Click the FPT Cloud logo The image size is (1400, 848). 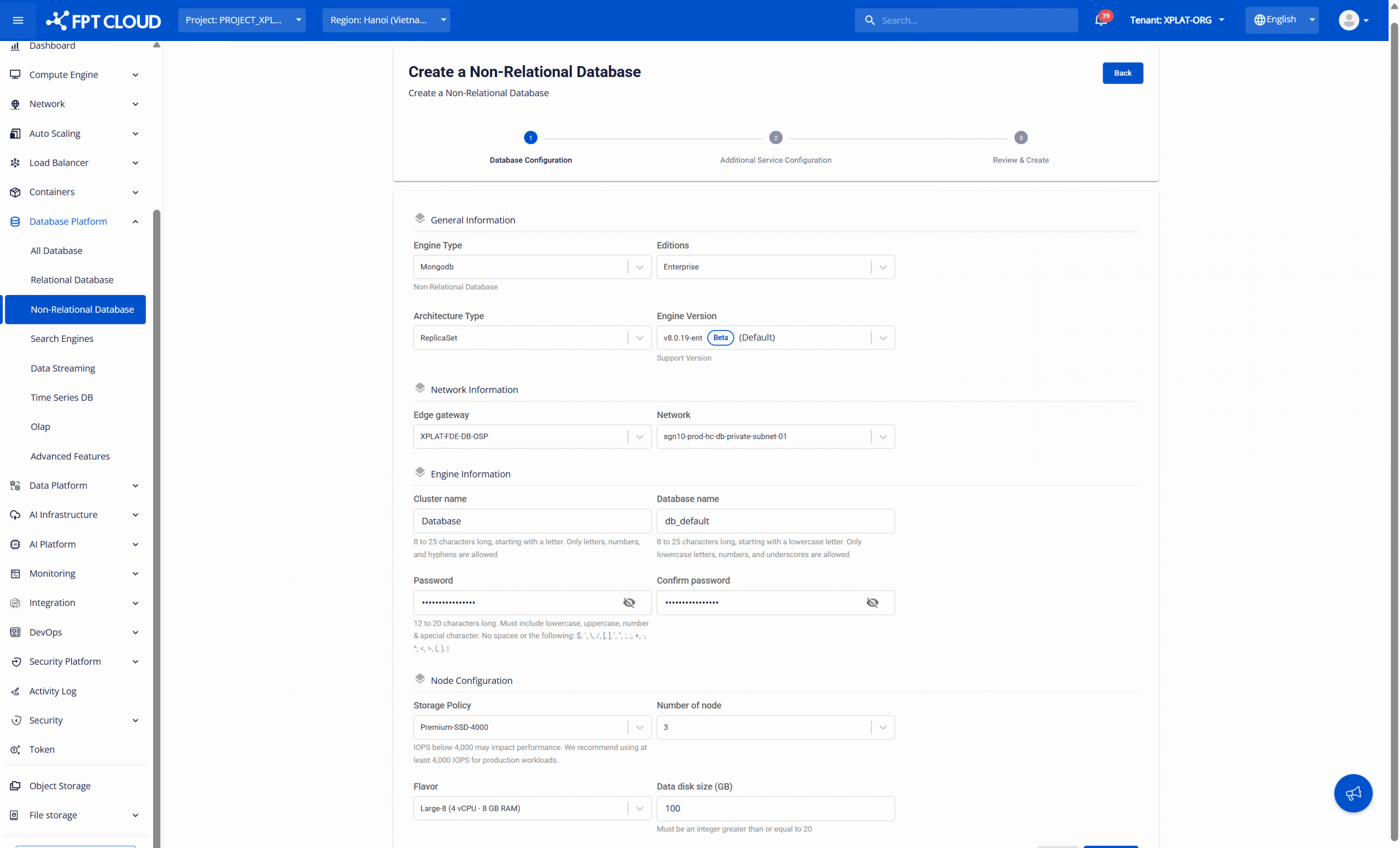(x=103, y=20)
